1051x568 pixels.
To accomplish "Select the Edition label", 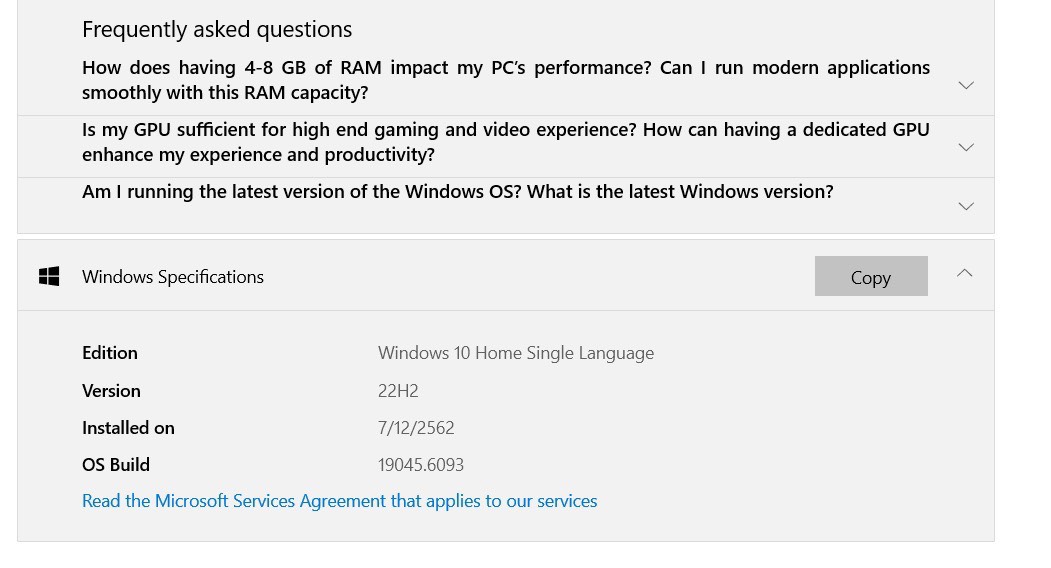I will pos(110,353).
